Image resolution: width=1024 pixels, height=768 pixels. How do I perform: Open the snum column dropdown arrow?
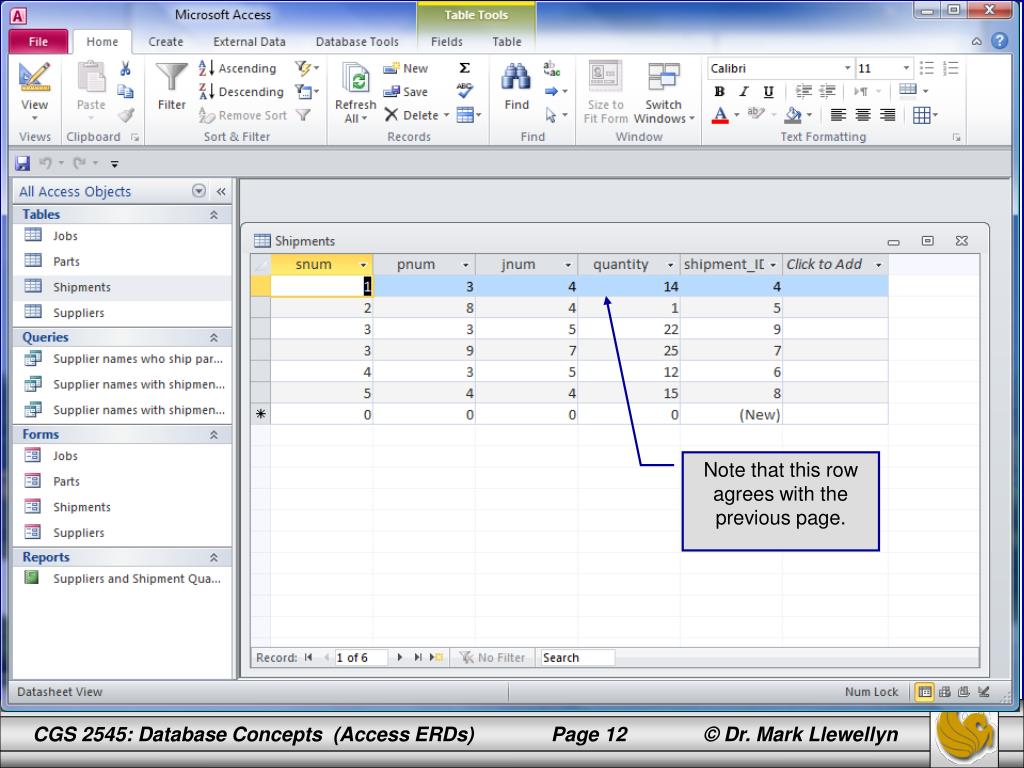pyautogui.click(x=363, y=264)
